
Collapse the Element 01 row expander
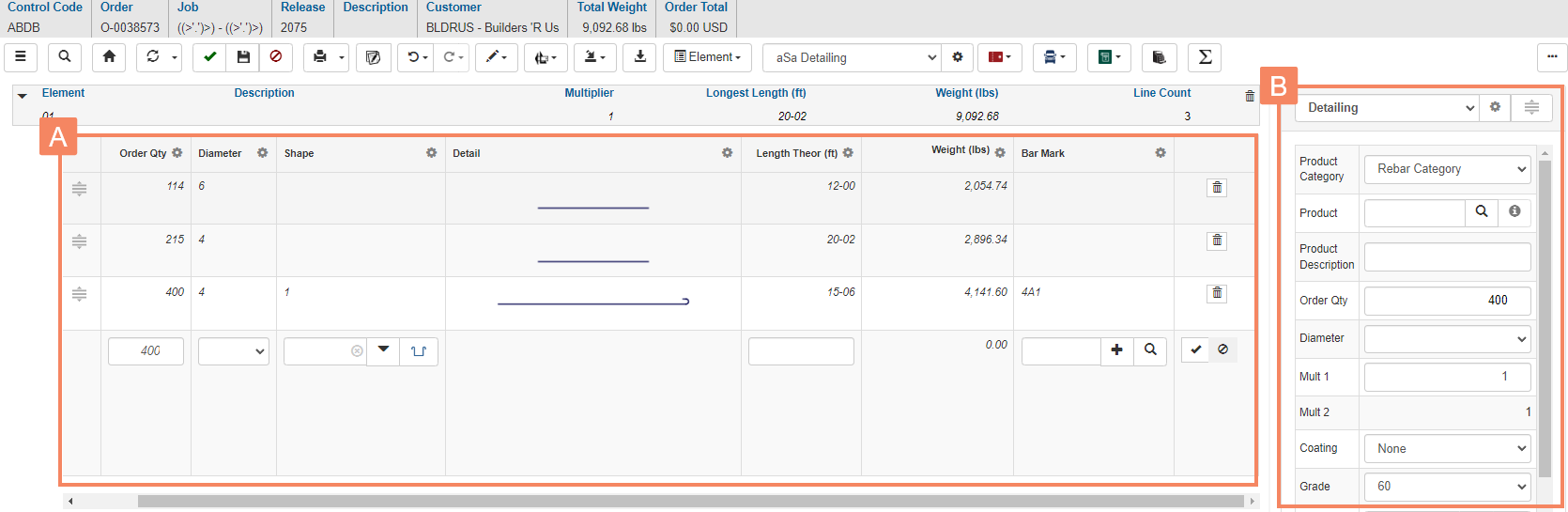pos(23,95)
